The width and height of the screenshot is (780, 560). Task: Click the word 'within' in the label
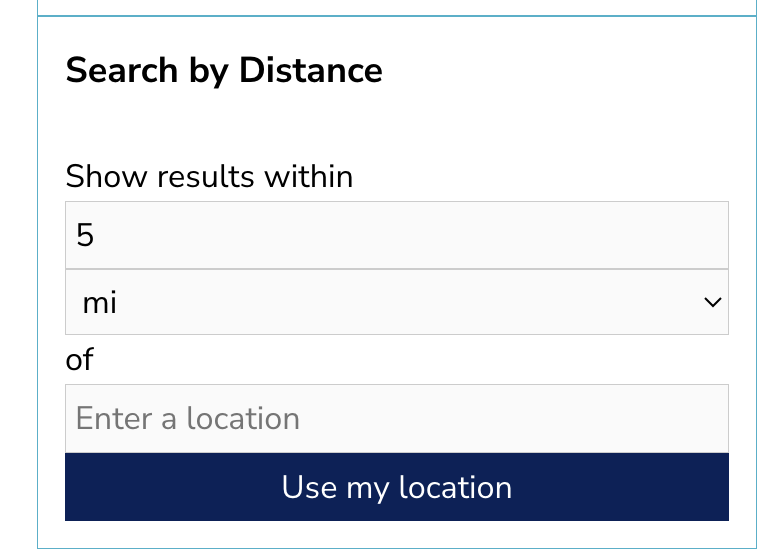(308, 176)
